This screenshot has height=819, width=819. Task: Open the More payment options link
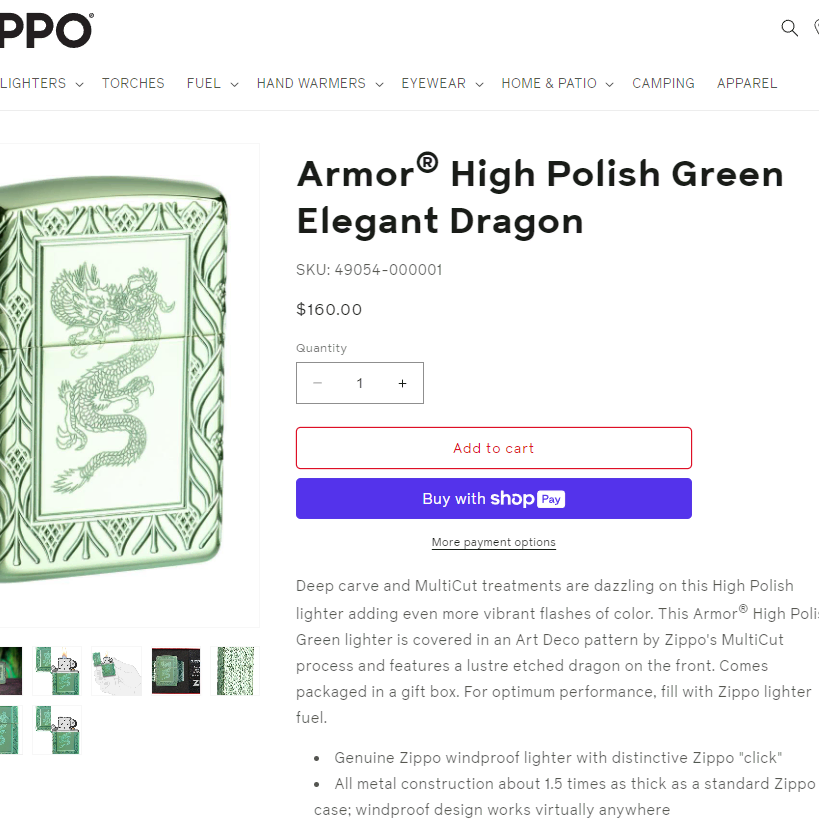click(x=494, y=542)
